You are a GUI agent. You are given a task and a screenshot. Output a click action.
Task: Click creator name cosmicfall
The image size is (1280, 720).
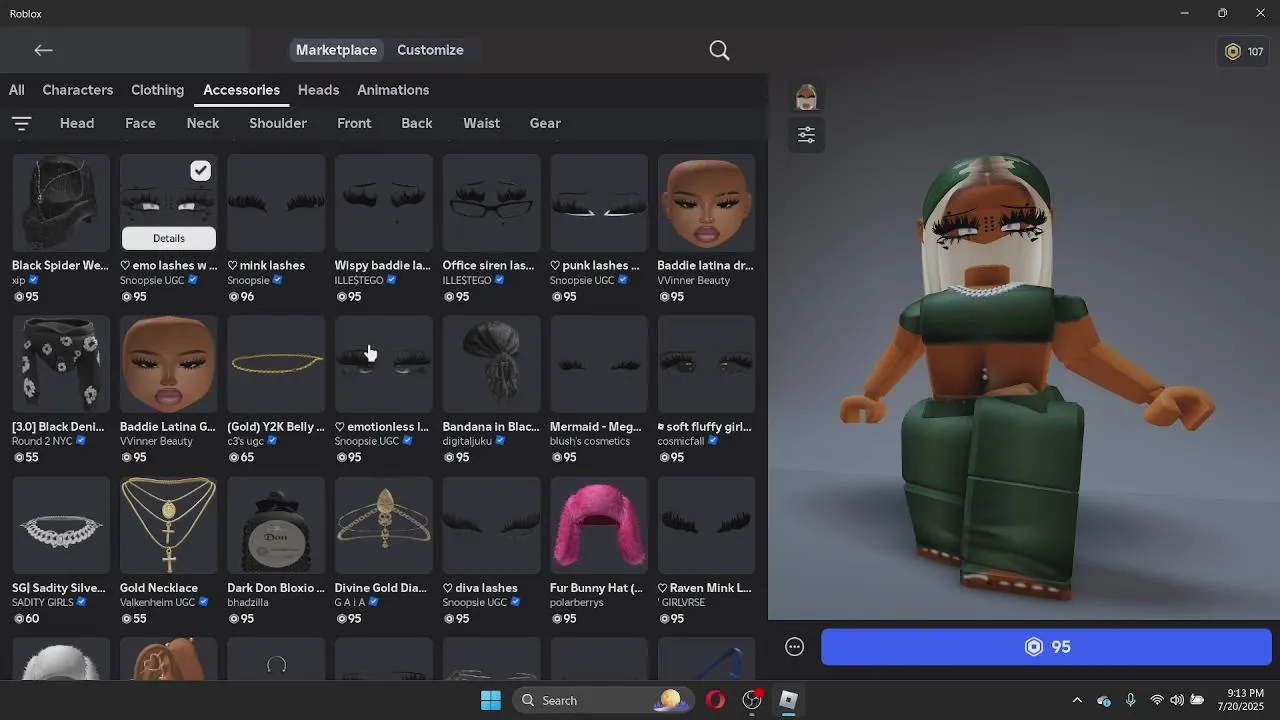681,441
